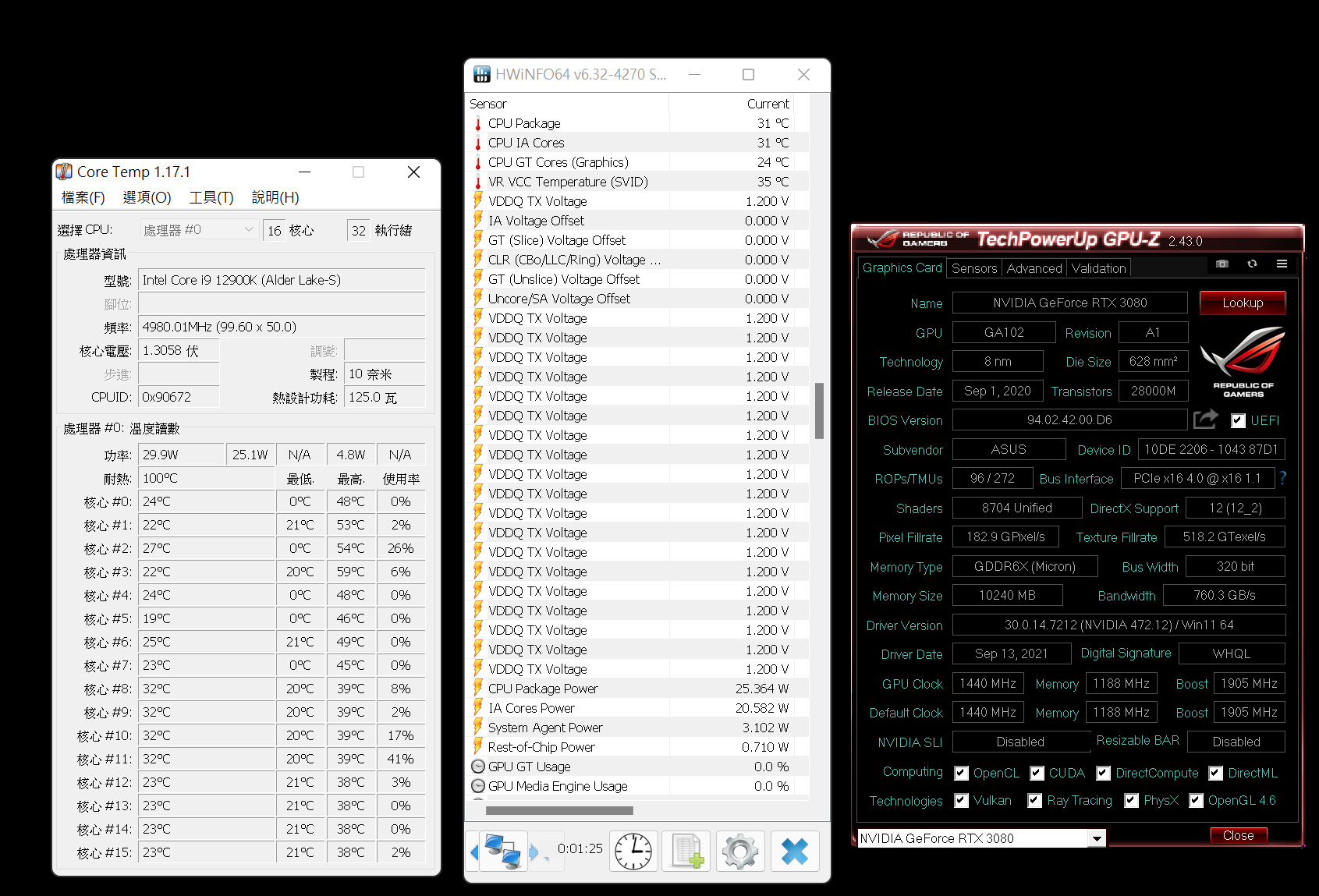Click the GPU-Z screenshot camera icon
This screenshot has width=1319, height=896.
(1222, 264)
